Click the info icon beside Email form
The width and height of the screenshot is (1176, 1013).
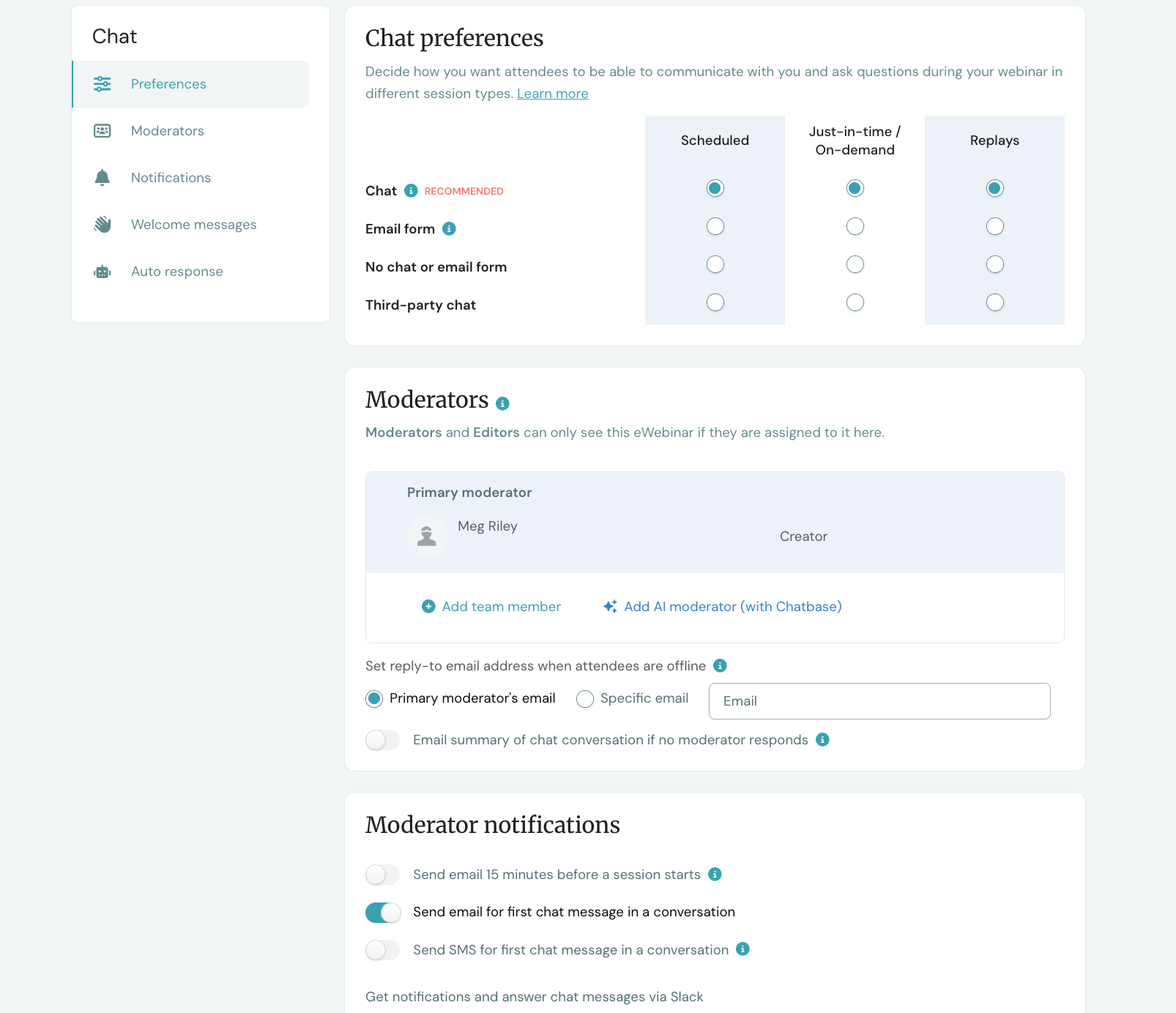(449, 228)
